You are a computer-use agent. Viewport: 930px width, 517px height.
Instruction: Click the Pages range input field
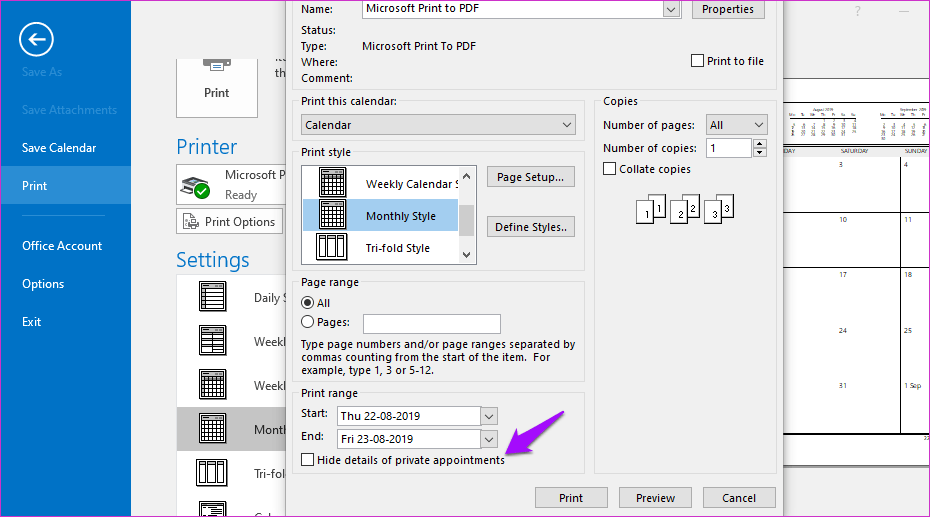(432, 324)
